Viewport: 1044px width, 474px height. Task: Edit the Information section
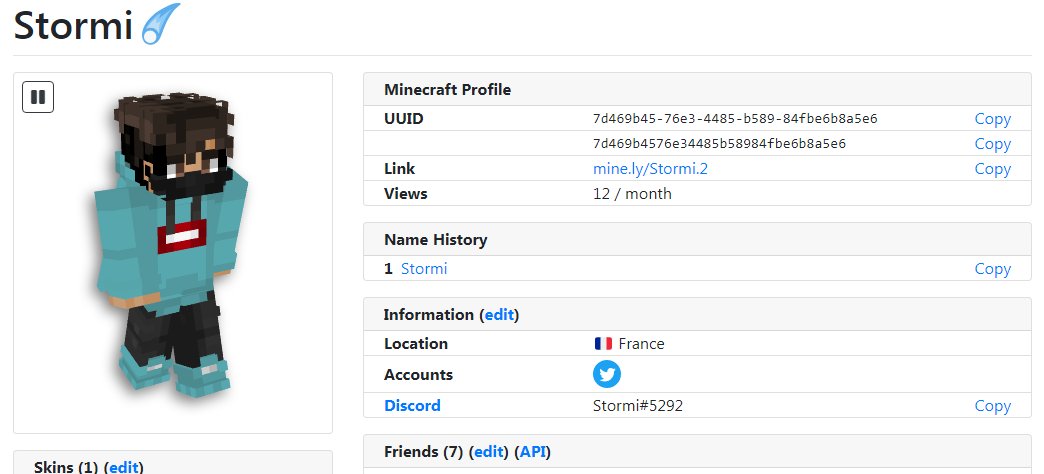tap(499, 314)
